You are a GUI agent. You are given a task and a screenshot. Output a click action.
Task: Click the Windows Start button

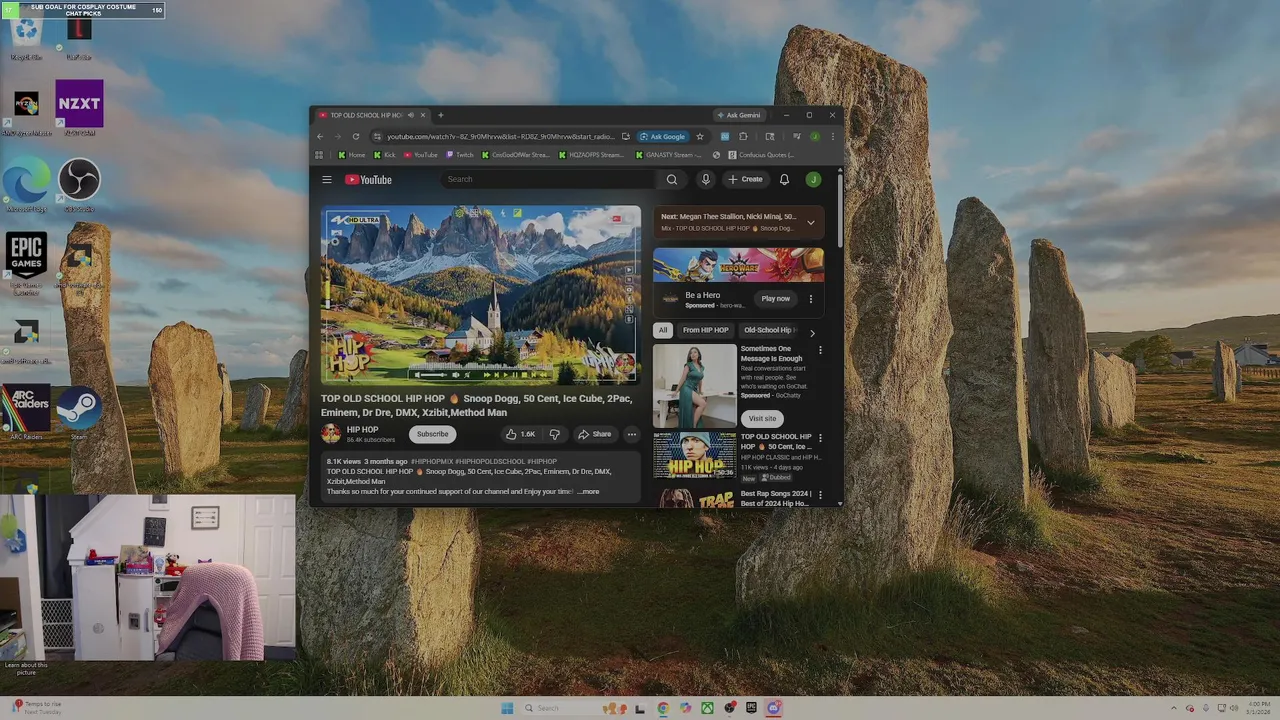coord(507,708)
